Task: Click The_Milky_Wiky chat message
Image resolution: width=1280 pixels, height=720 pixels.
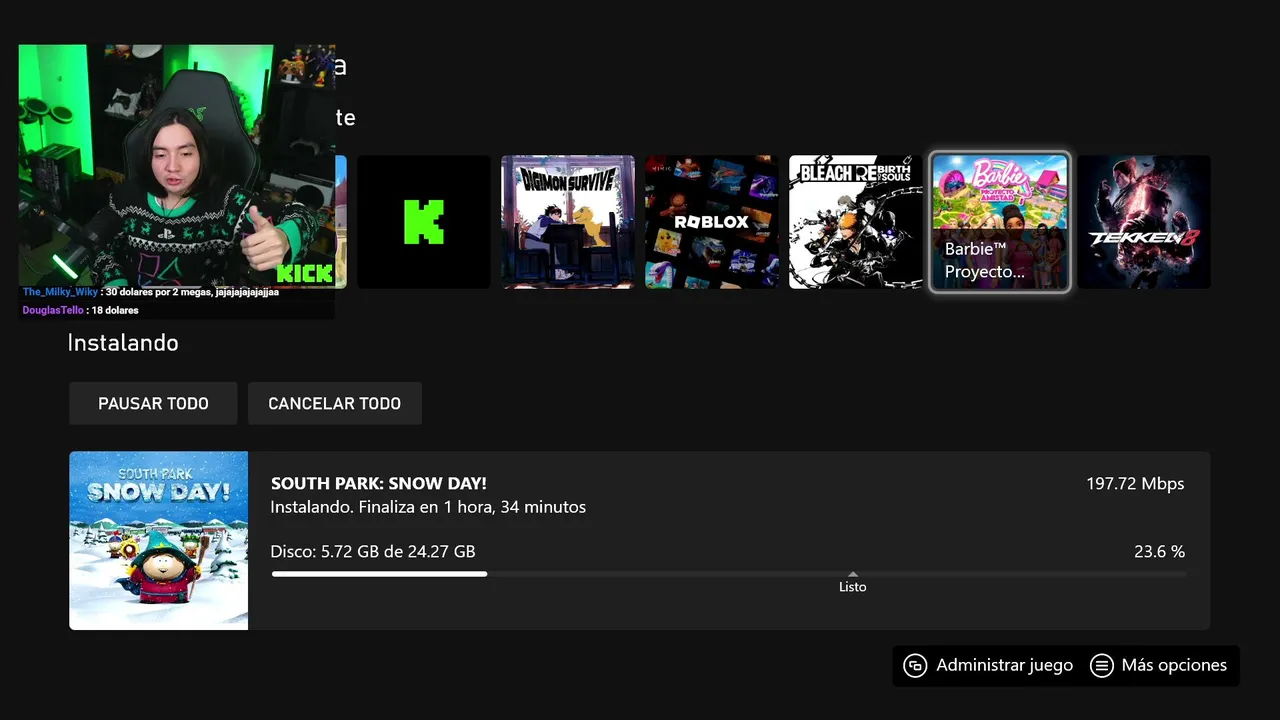Action: click(151, 292)
